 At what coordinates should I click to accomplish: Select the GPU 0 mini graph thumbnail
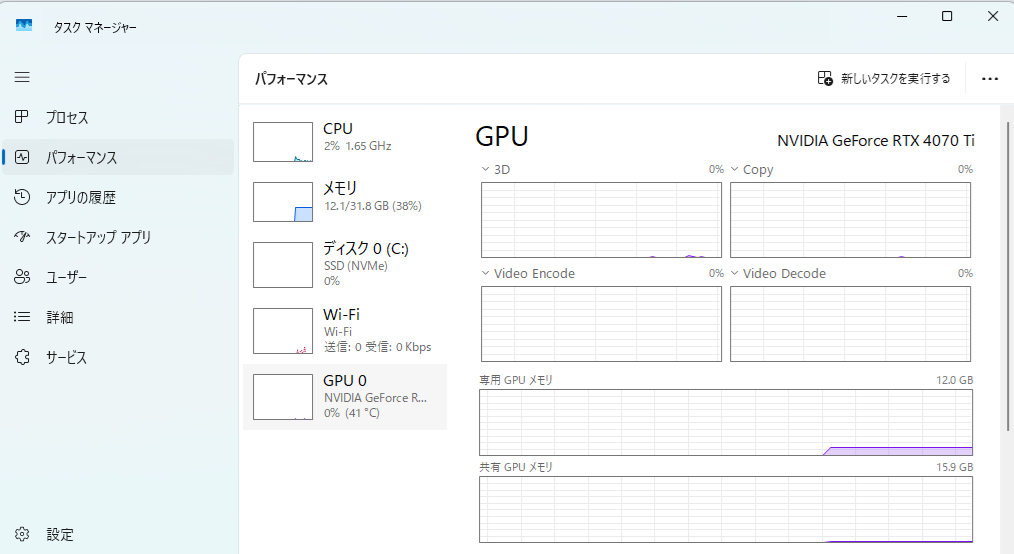(x=283, y=397)
